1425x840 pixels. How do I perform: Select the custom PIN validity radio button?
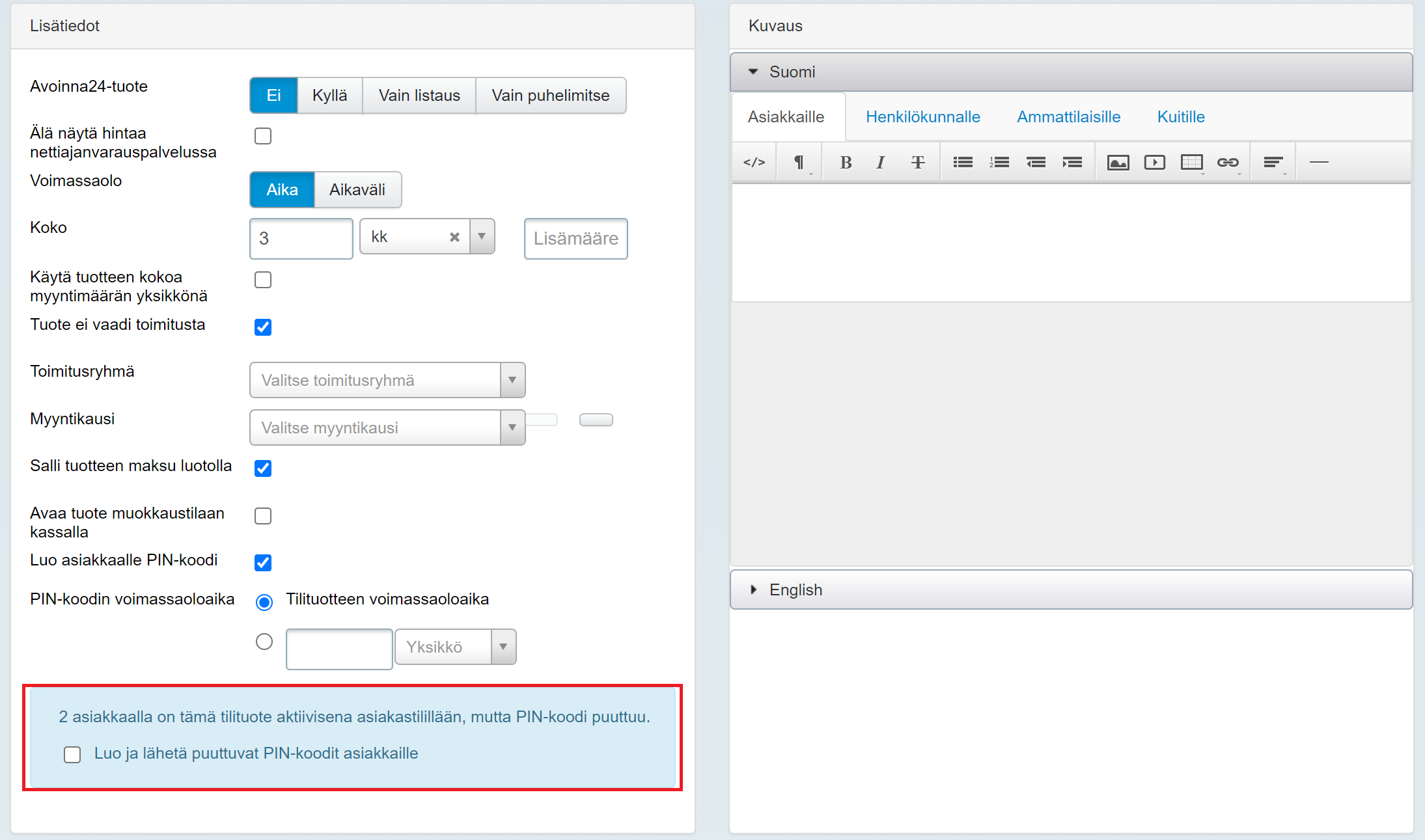(264, 642)
